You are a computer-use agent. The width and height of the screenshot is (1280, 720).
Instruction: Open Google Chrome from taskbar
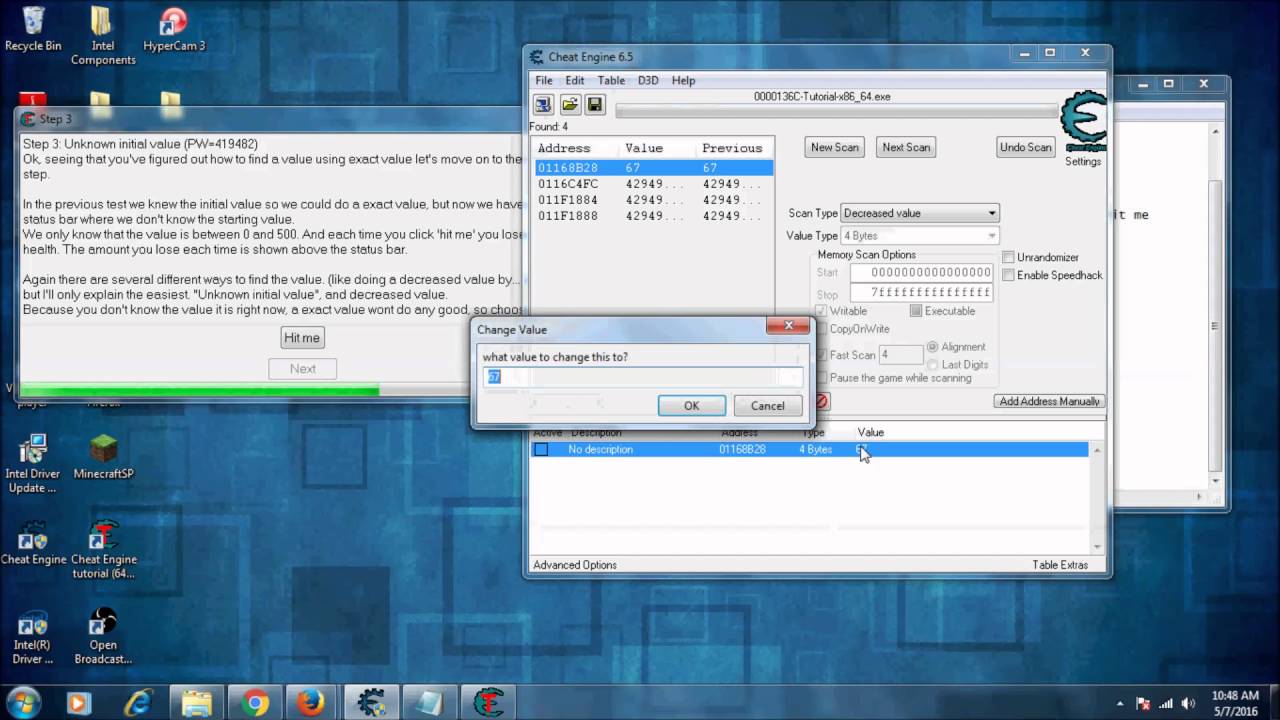(254, 703)
